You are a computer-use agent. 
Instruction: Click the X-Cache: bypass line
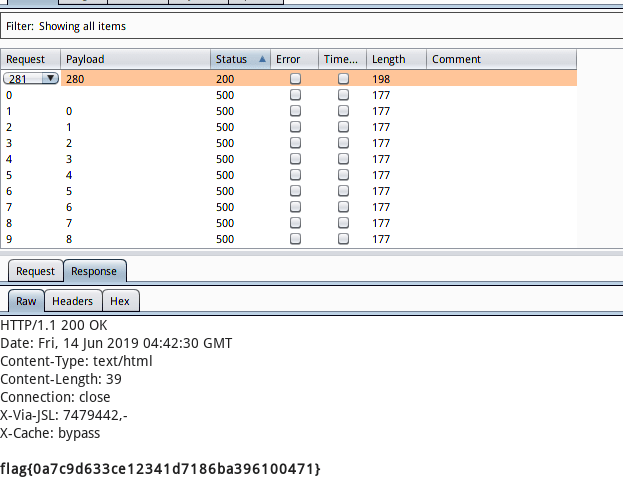click(50, 433)
